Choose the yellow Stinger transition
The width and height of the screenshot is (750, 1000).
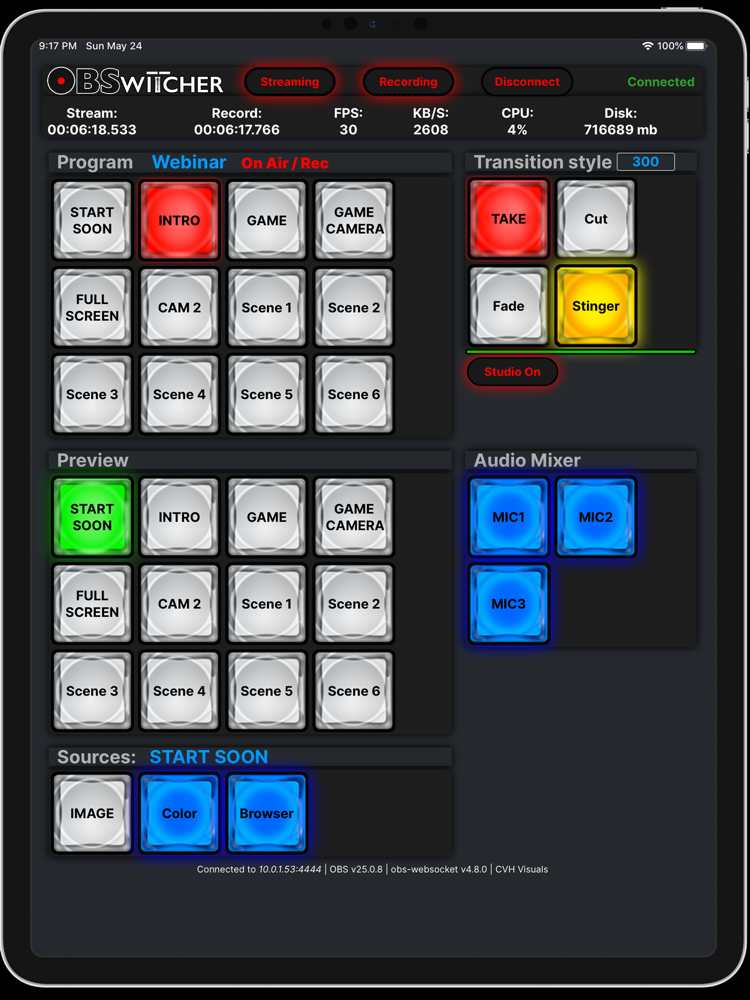click(x=596, y=306)
